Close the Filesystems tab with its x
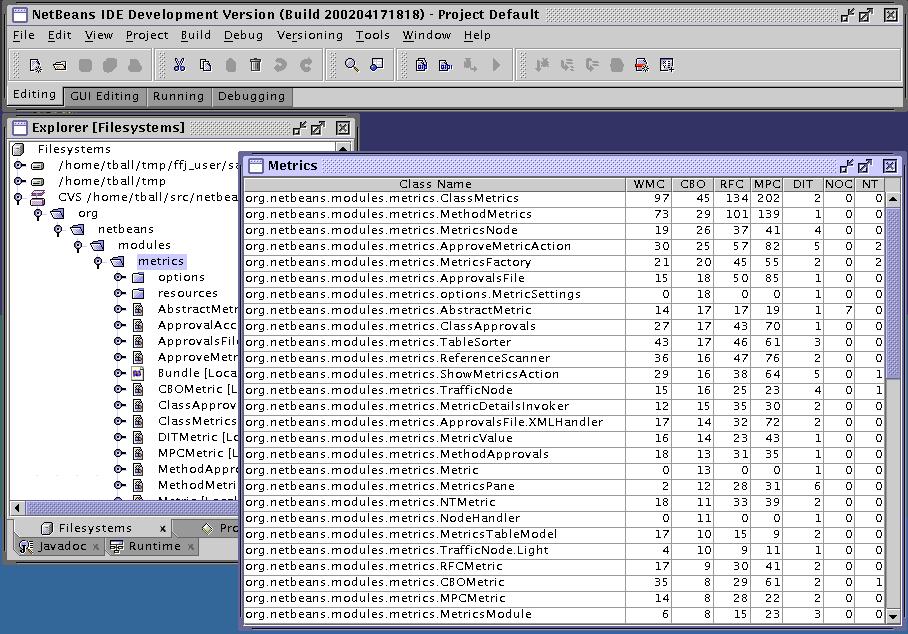908x634 pixels. (x=163, y=528)
